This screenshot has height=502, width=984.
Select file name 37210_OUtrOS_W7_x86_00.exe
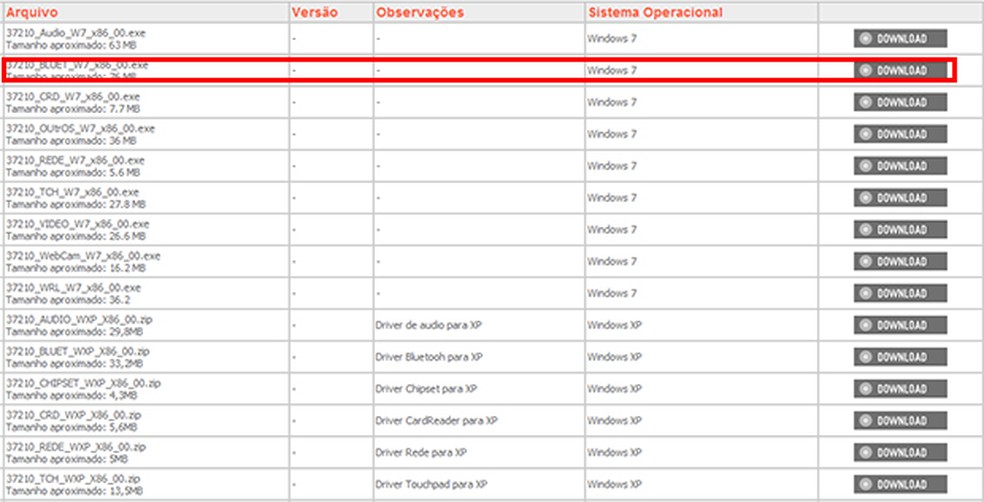(80, 129)
